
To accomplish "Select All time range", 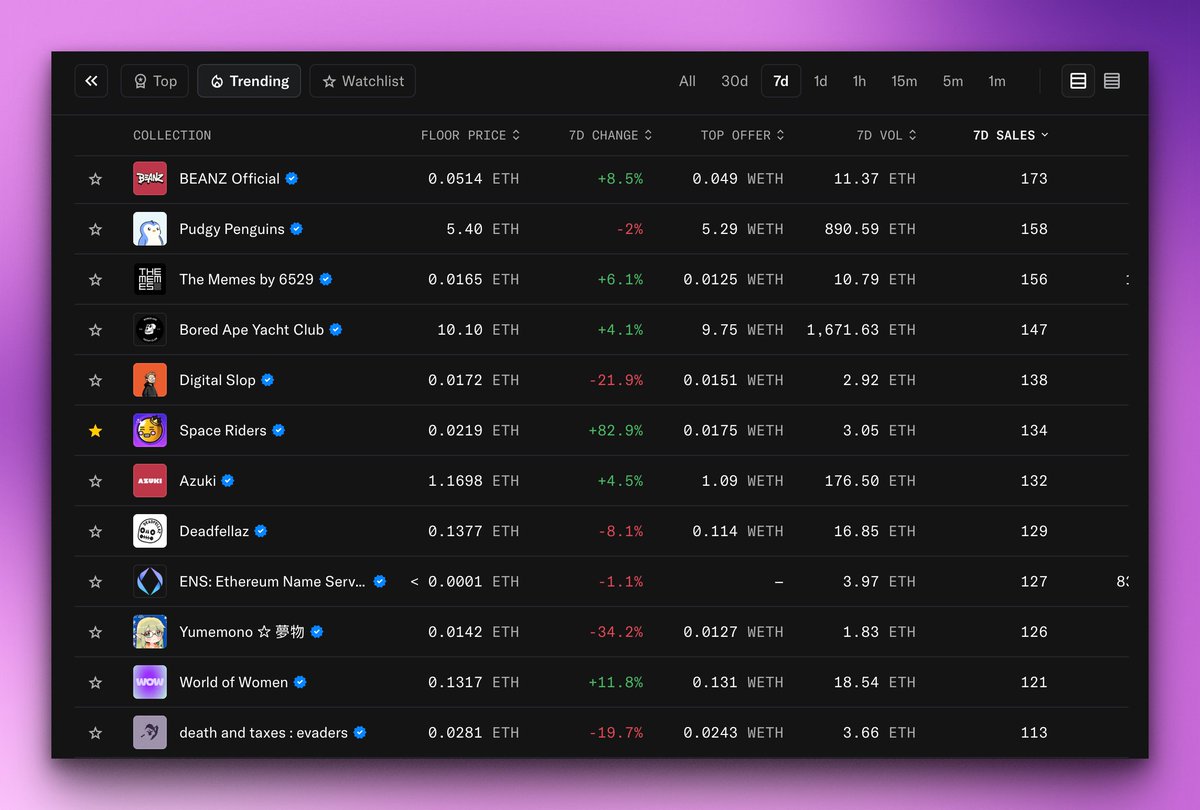I will [x=687, y=81].
